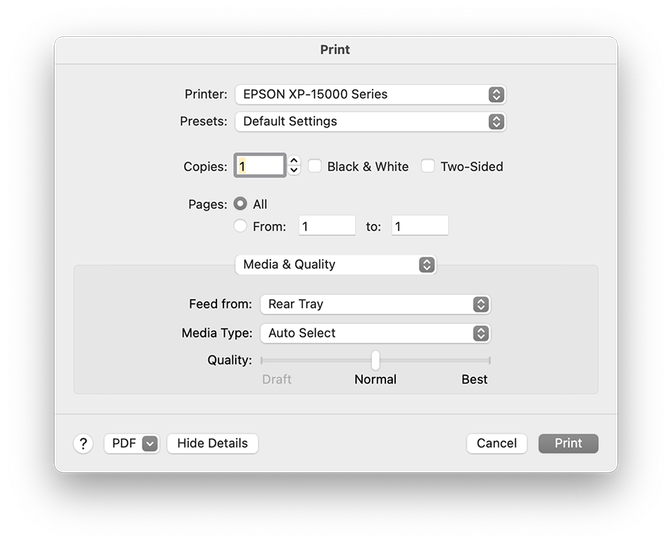Expand the Media Type Auto Select dropdown
Image resolution: width=672 pixels, height=544 pixels.
click(x=375, y=333)
